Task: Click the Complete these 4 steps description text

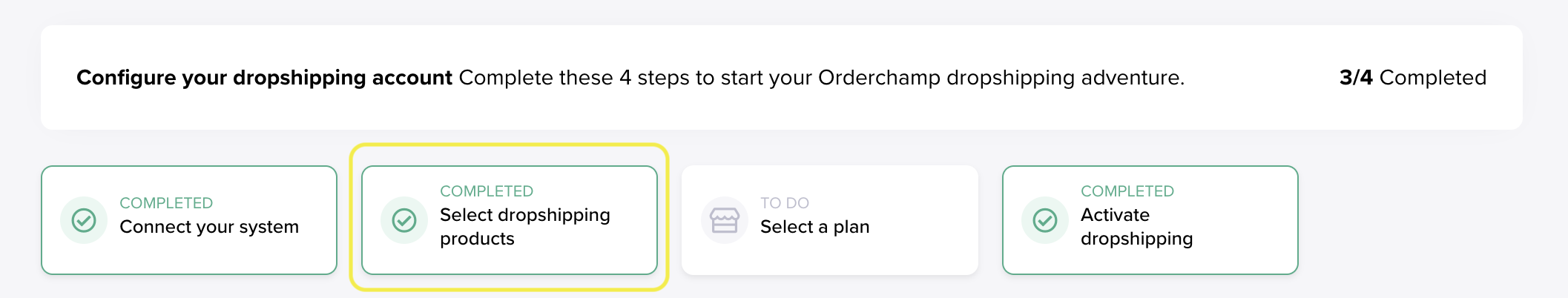Action: [822, 78]
